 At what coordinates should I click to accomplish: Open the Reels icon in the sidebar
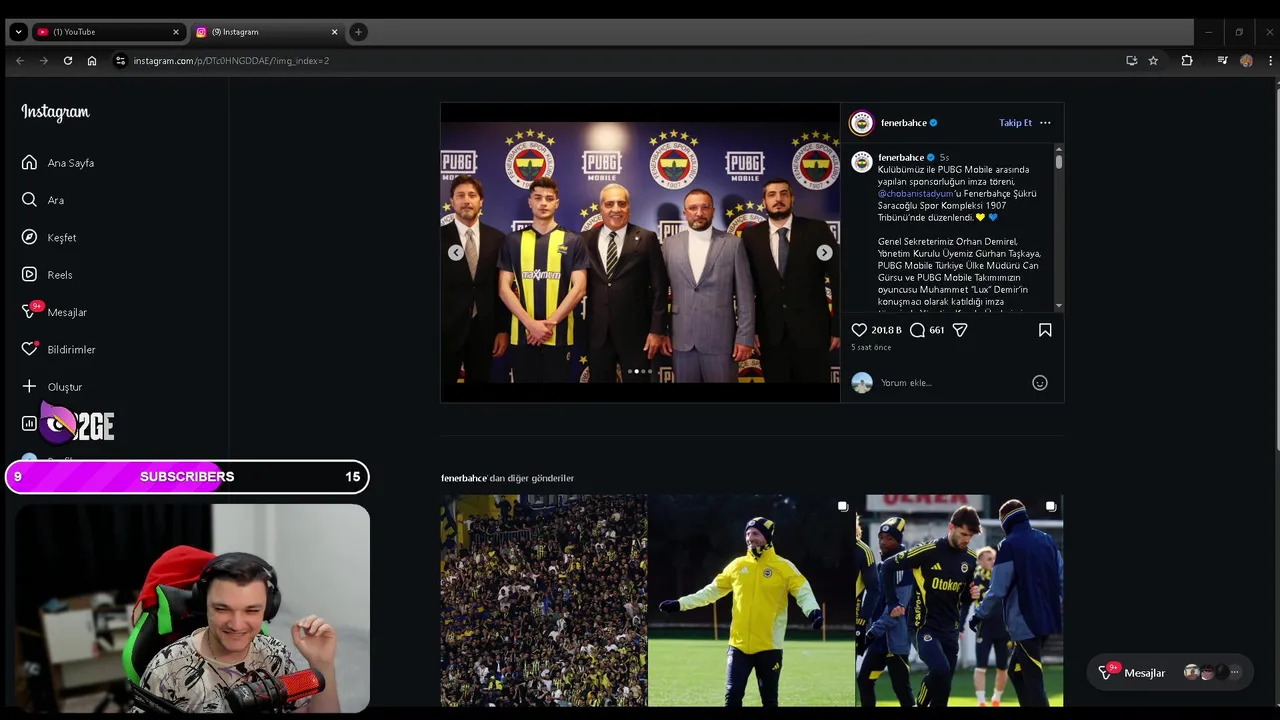pos(29,275)
